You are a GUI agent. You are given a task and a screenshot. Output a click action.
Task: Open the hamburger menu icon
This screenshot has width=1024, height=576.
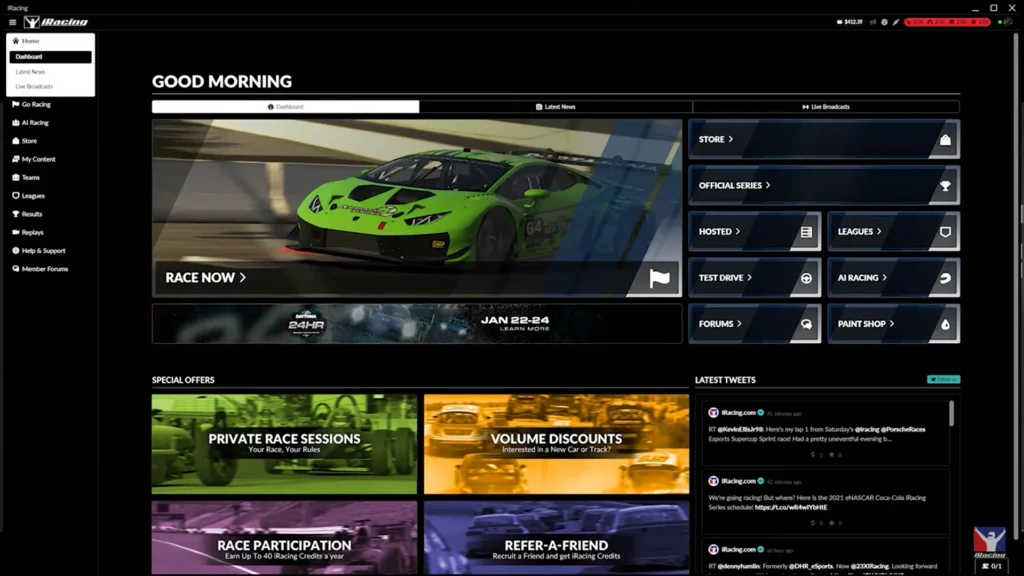pos(12,22)
